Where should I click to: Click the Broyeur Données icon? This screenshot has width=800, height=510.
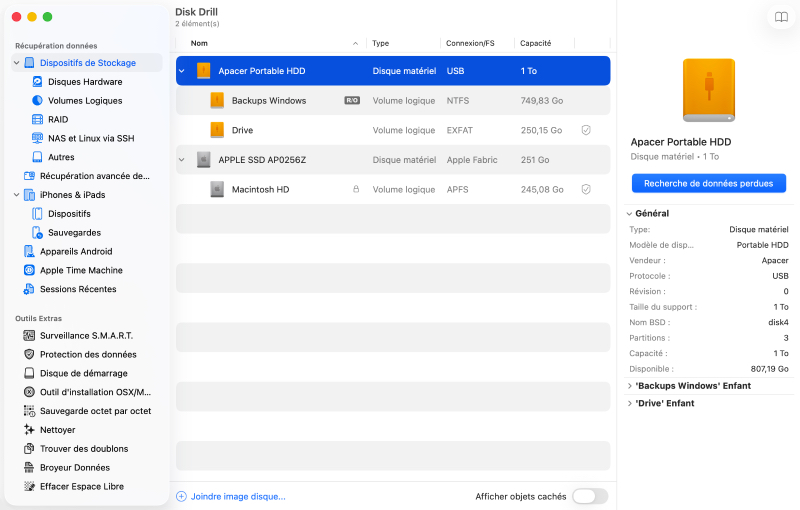click(x=29, y=468)
